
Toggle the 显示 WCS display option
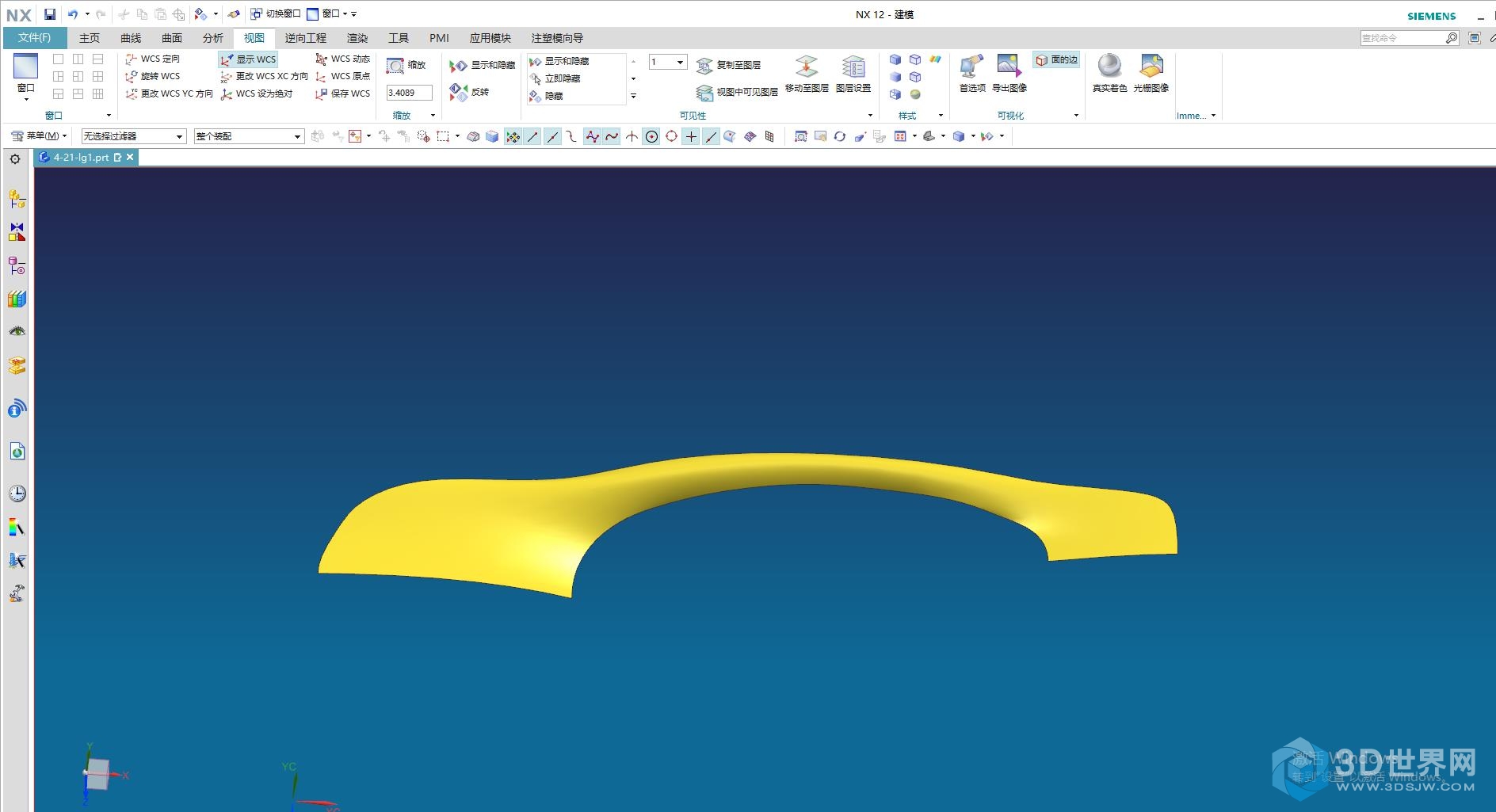pos(248,59)
